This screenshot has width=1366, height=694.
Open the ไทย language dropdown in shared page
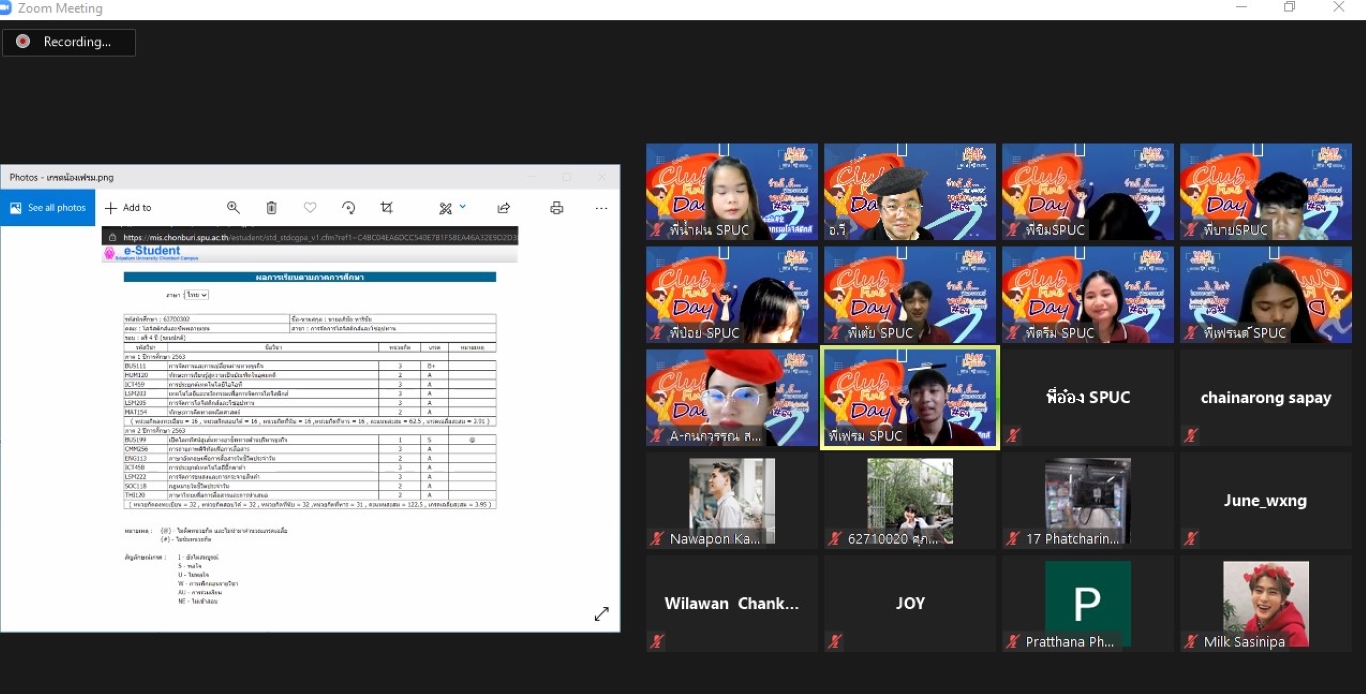tap(196, 295)
